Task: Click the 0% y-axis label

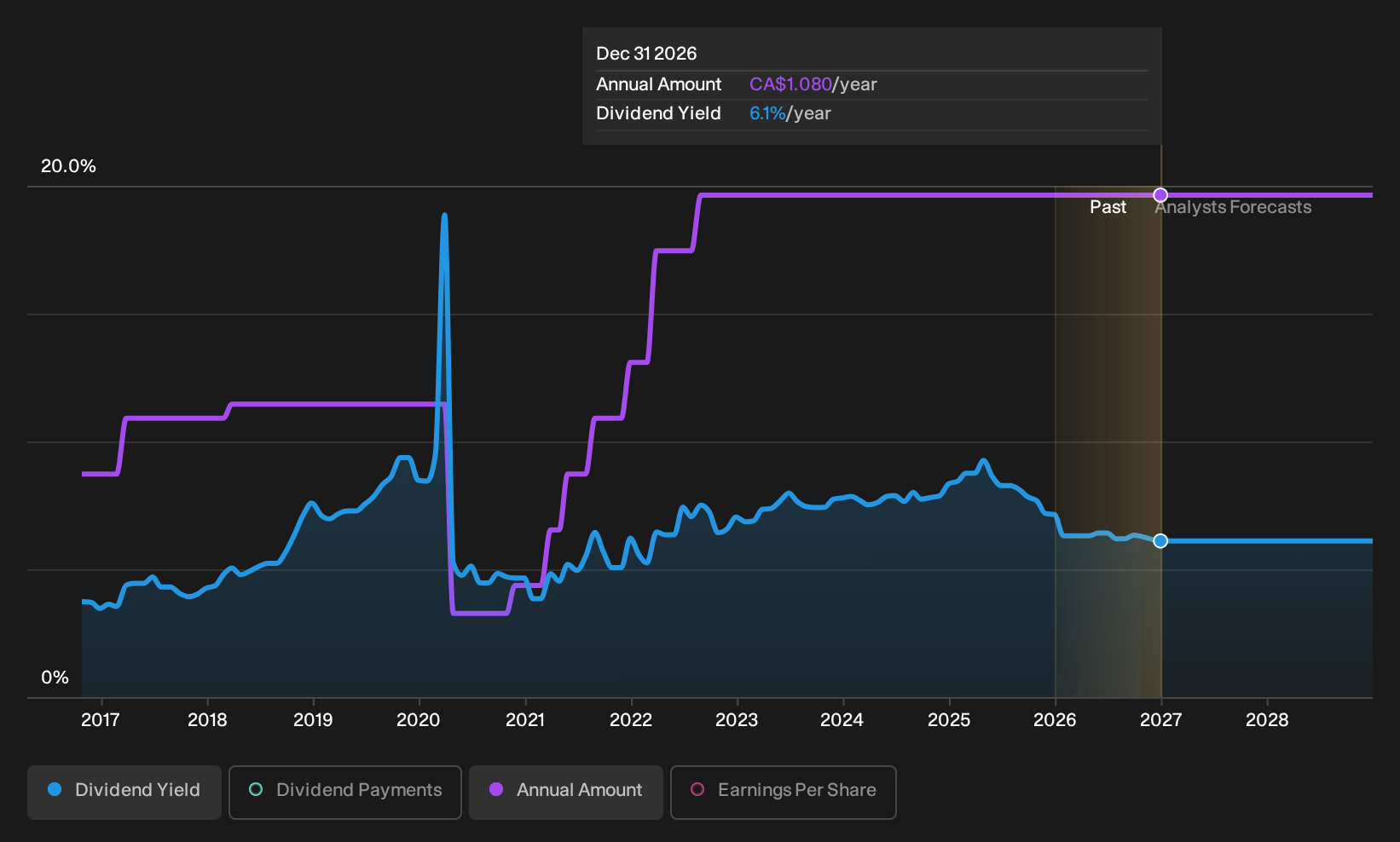Action: (55, 678)
